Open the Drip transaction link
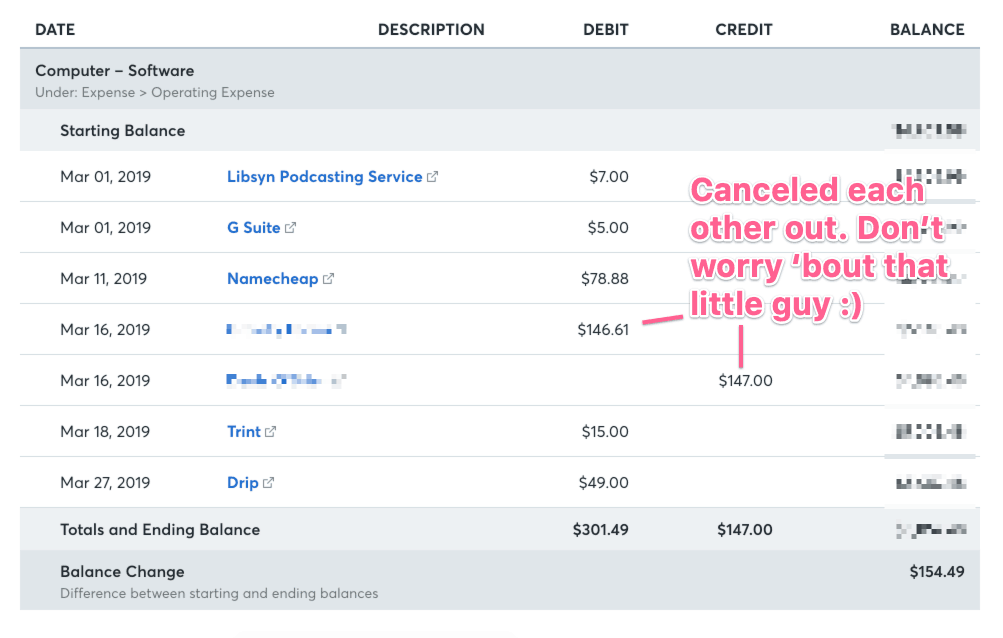Screen dimensions: 1003x638 click(242, 483)
